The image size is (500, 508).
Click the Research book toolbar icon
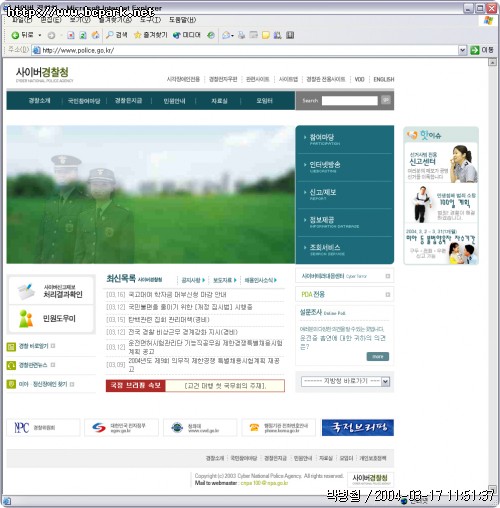pos(290,35)
